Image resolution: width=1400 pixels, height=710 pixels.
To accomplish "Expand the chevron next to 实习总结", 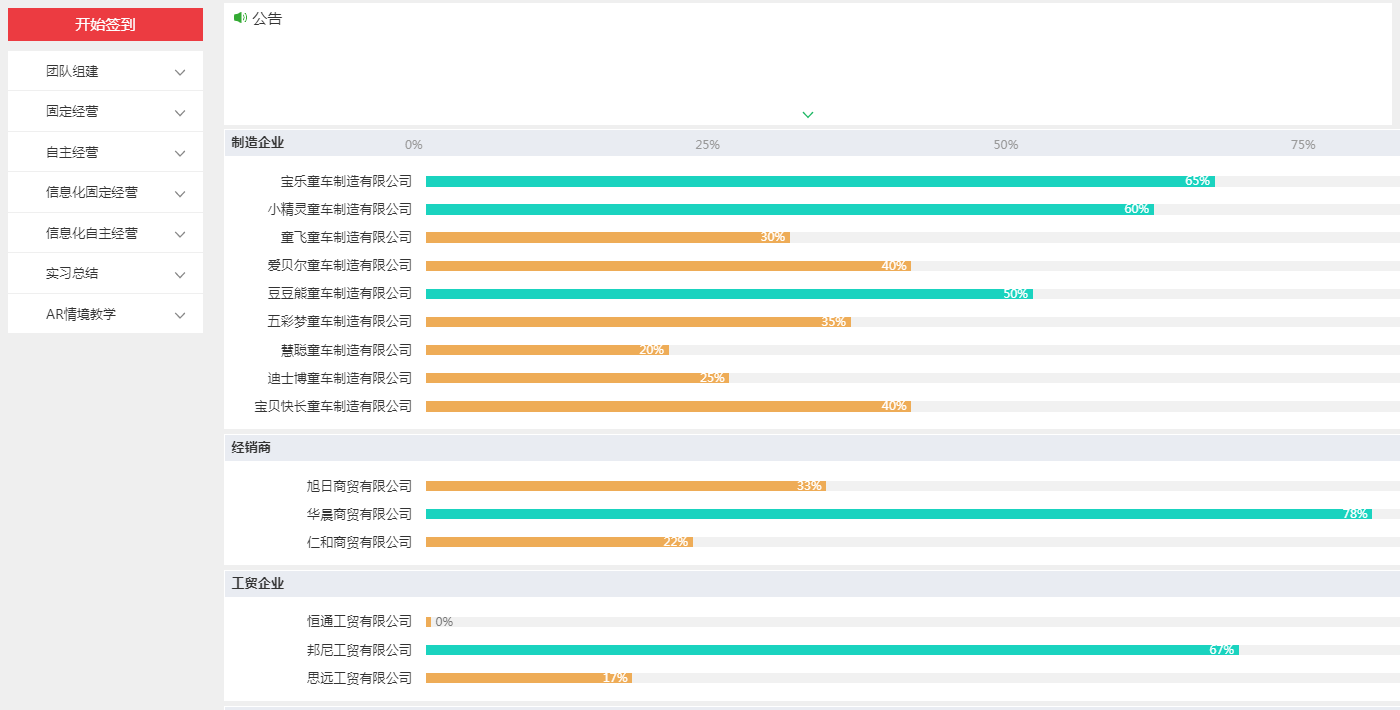I will click(180, 274).
